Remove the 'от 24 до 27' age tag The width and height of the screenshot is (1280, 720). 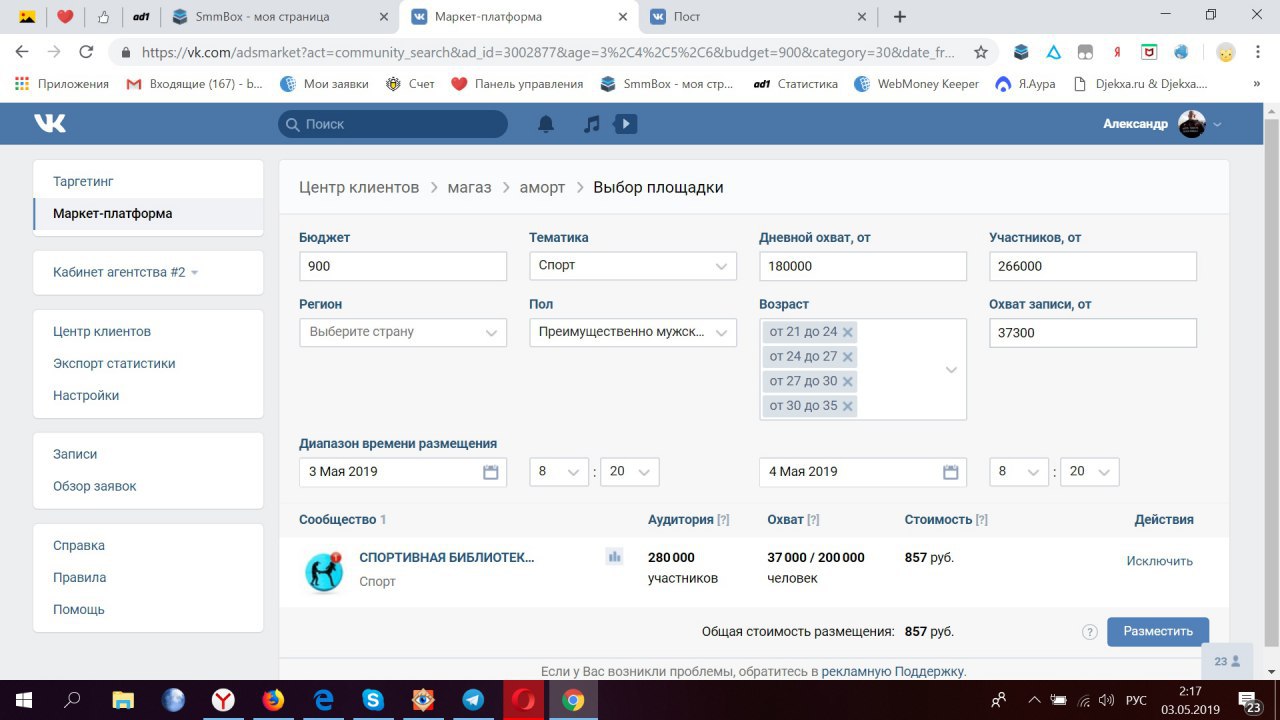[848, 357]
